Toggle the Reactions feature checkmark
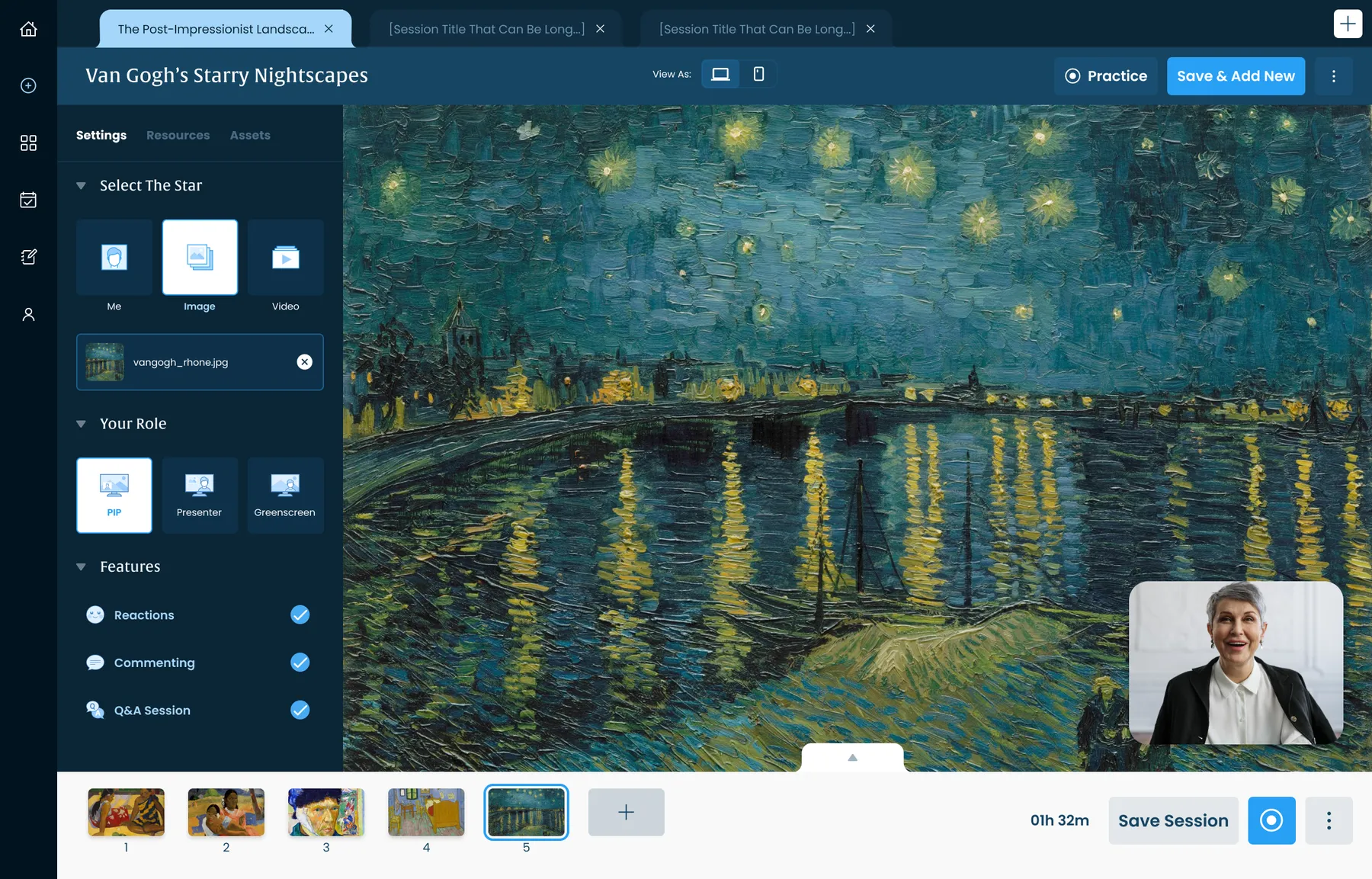1372x879 pixels. [300, 614]
